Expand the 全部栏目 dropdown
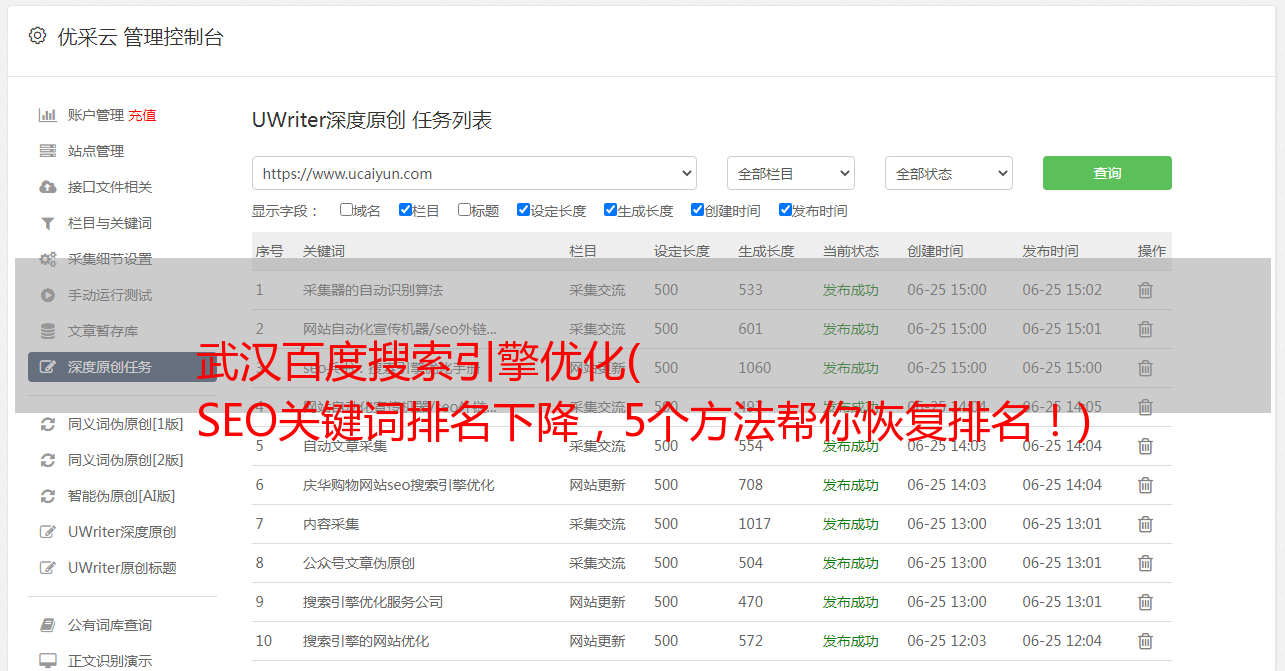 pos(790,173)
